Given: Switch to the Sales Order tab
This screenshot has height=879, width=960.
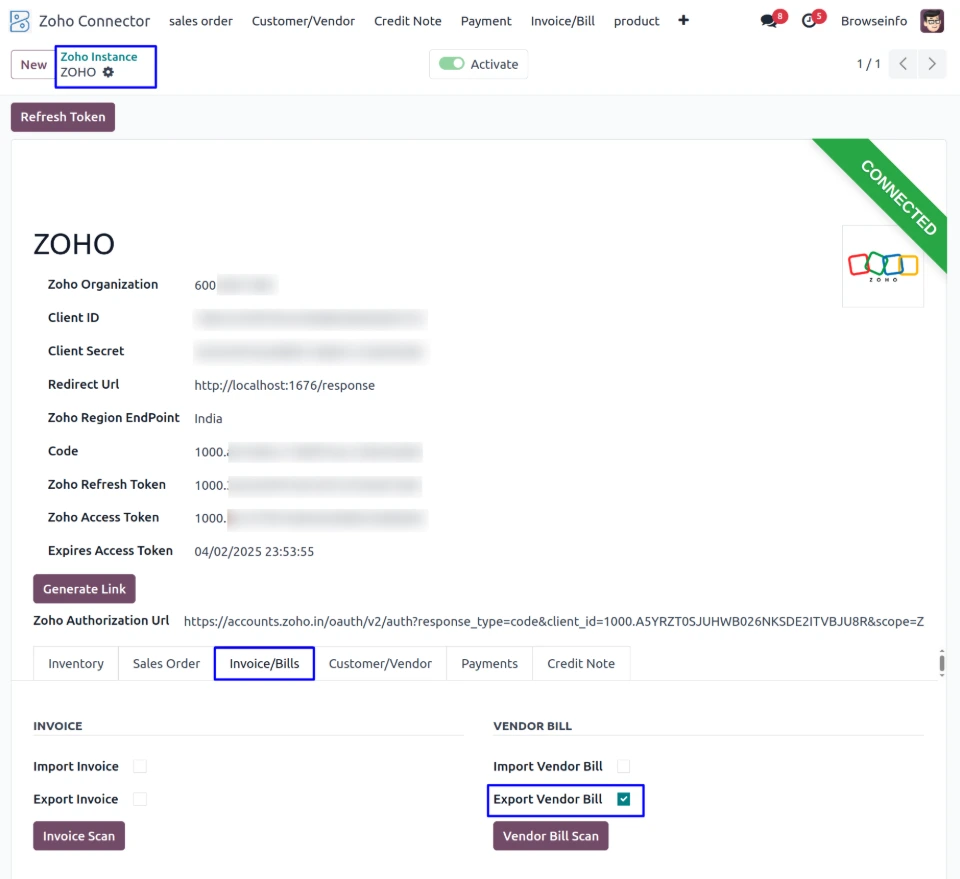Looking at the screenshot, I should [x=167, y=664].
